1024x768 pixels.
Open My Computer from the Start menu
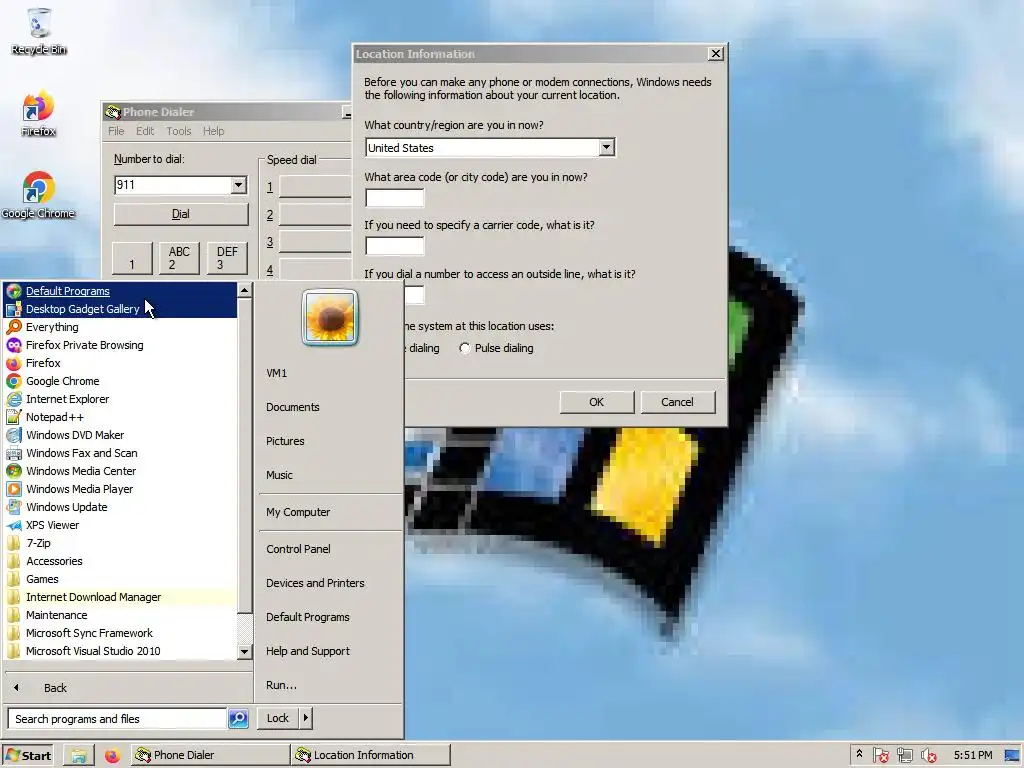[298, 513]
